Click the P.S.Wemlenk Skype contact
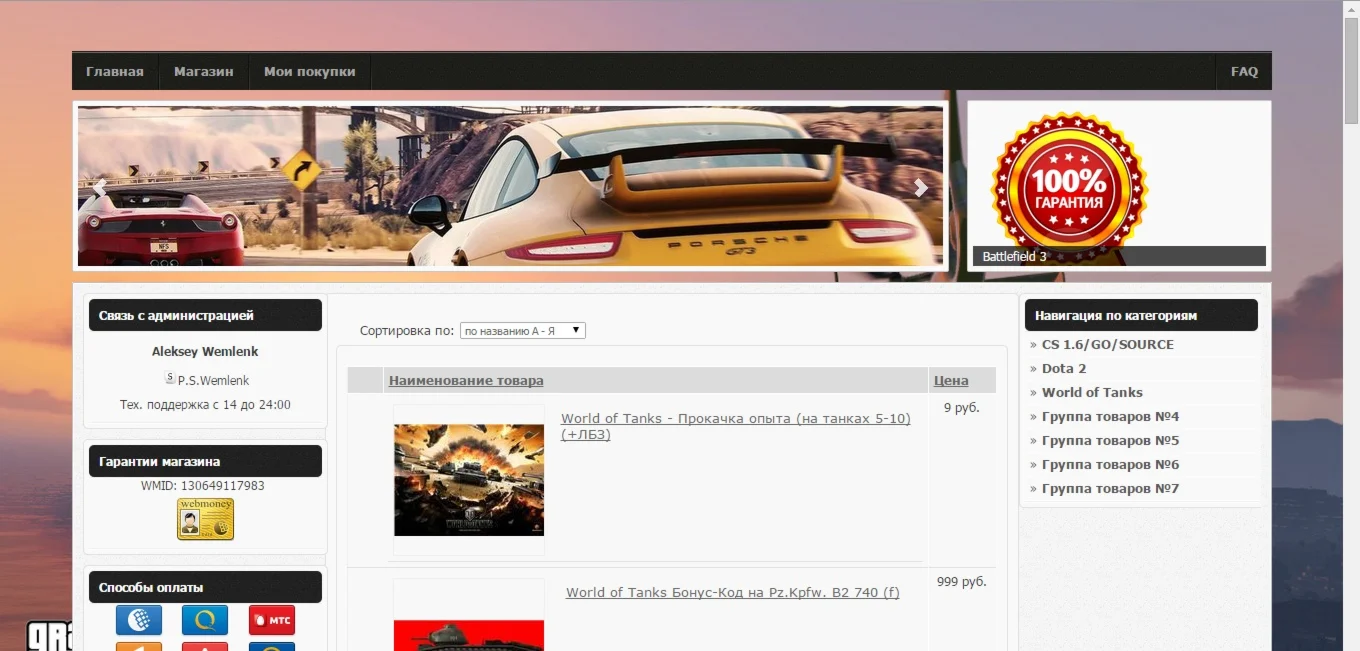Screen dimensions: 1360x651 pos(213,380)
